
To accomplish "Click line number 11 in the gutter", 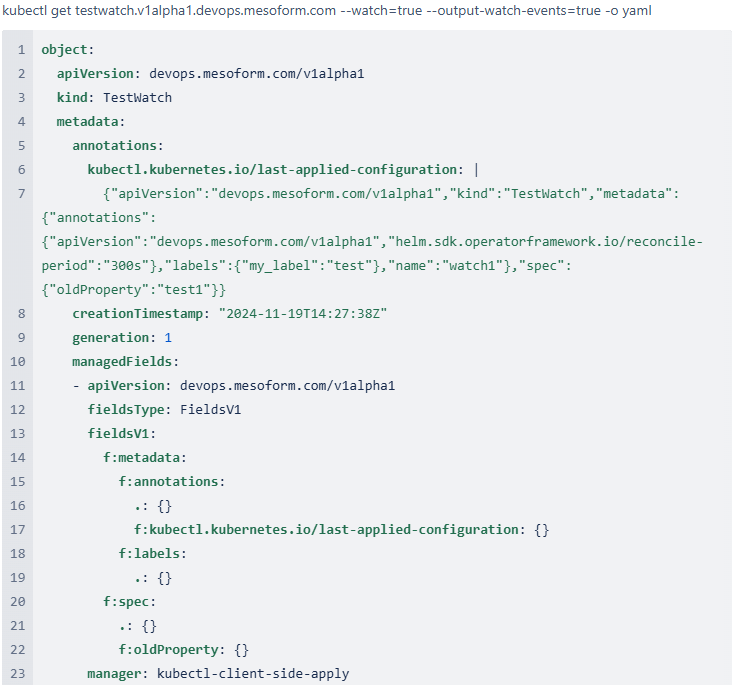I will tap(21, 385).
